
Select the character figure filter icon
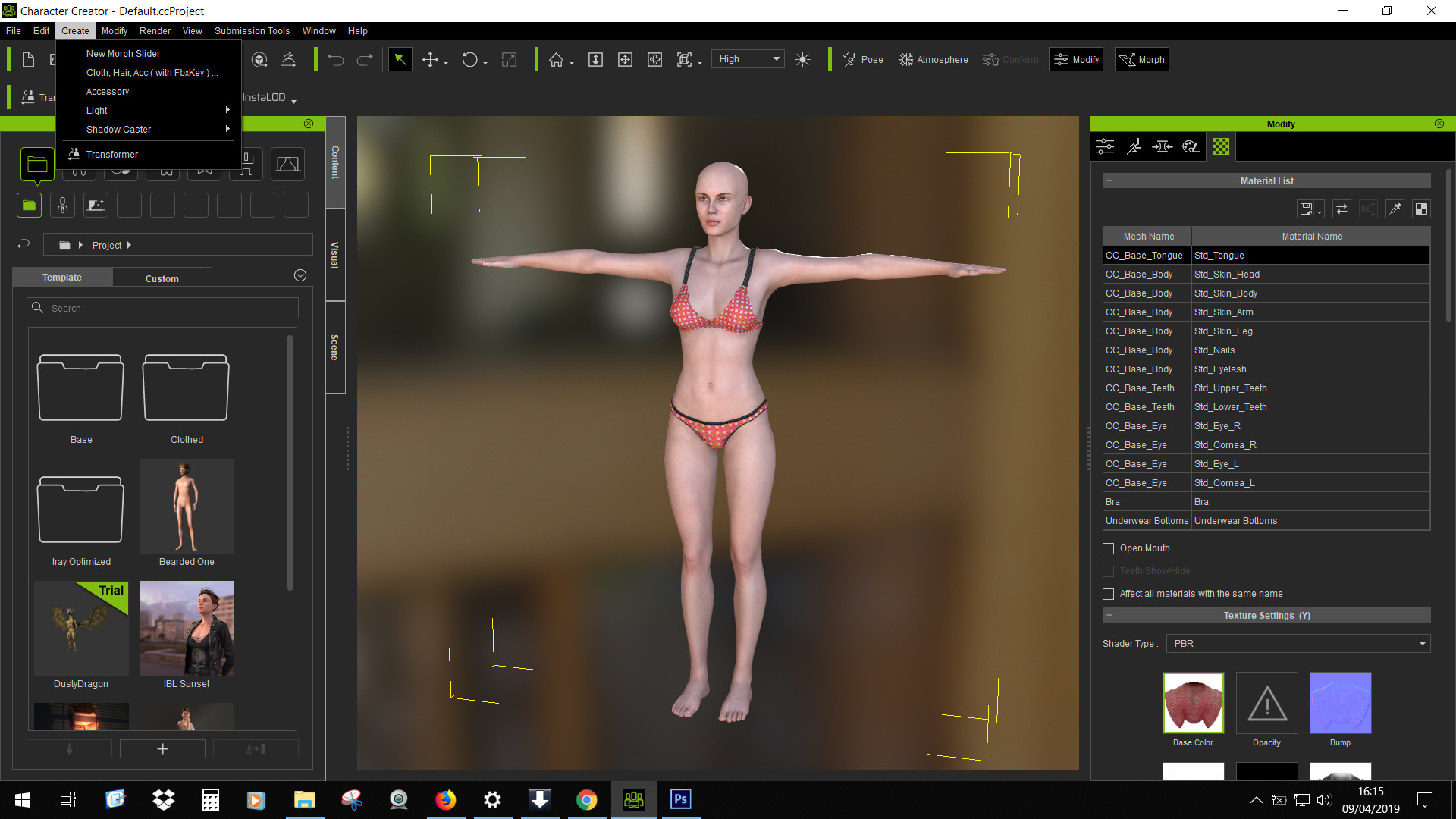click(x=62, y=205)
